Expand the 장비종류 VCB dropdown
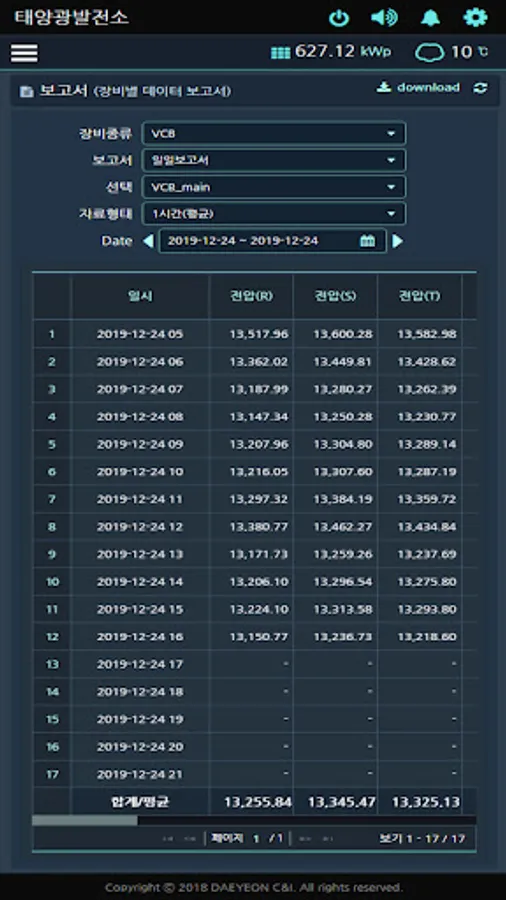506x900 pixels. pyautogui.click(x=274, y=134)
